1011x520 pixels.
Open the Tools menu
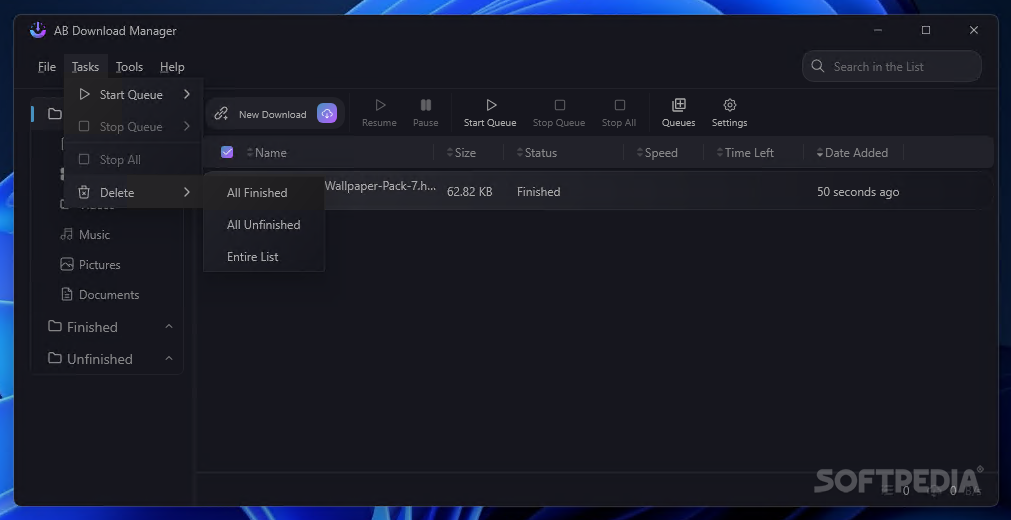point(129,67)
